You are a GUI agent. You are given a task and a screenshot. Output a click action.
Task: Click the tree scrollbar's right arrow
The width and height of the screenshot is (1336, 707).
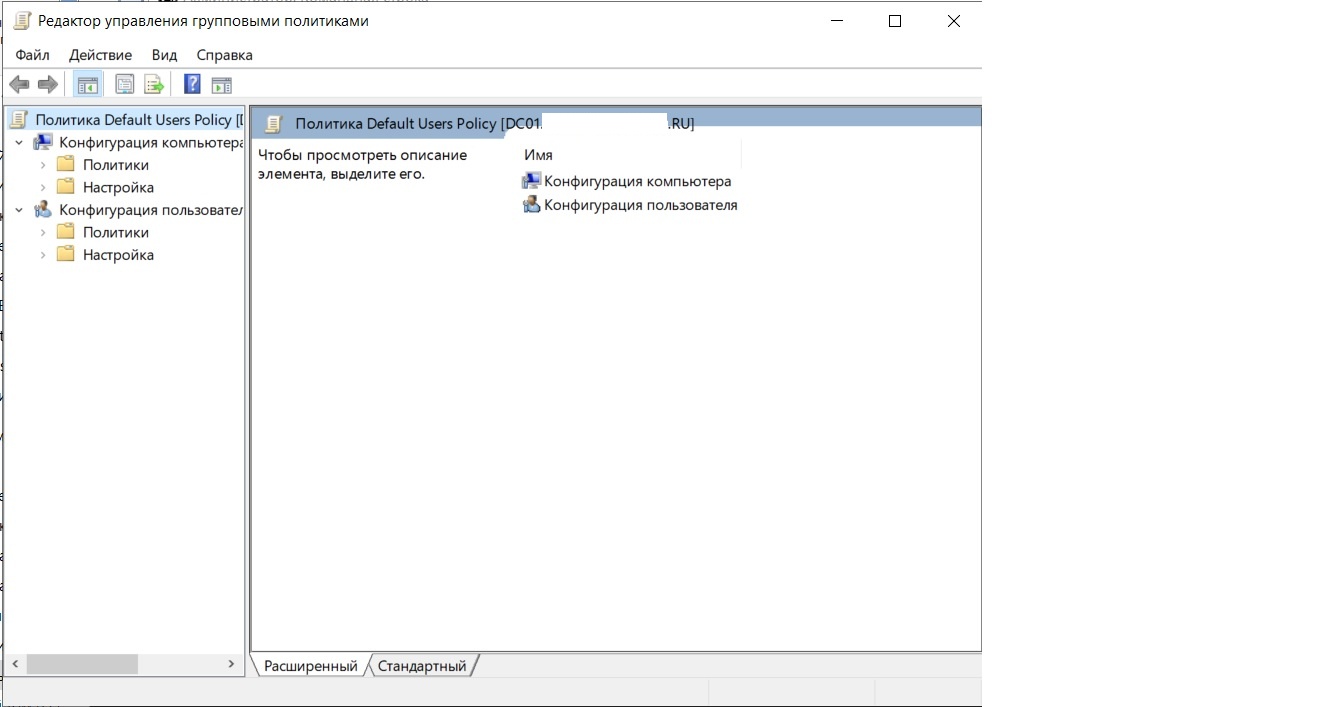(x=231, y=664)
